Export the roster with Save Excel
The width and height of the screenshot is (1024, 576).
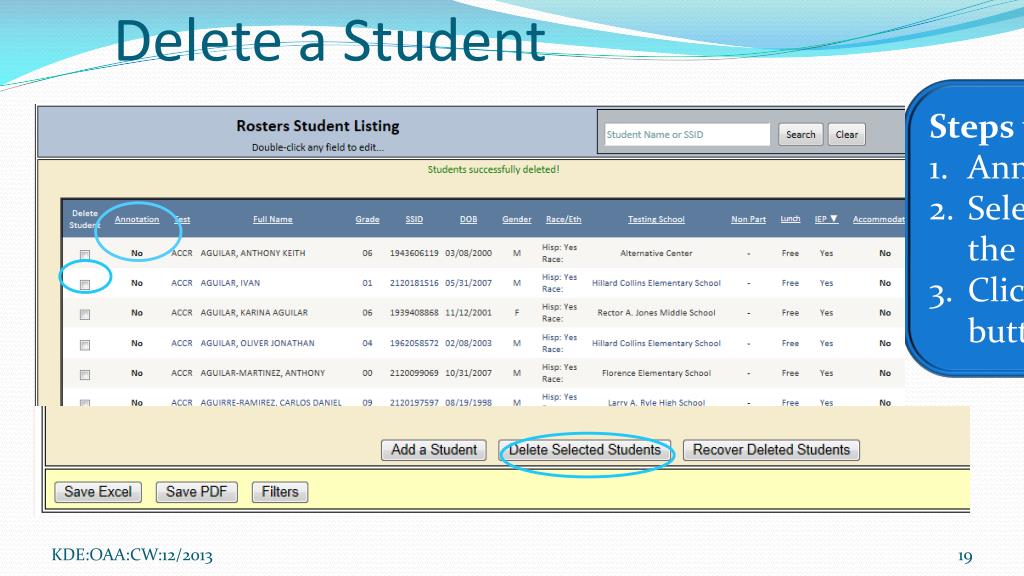[x=98, y=492]
